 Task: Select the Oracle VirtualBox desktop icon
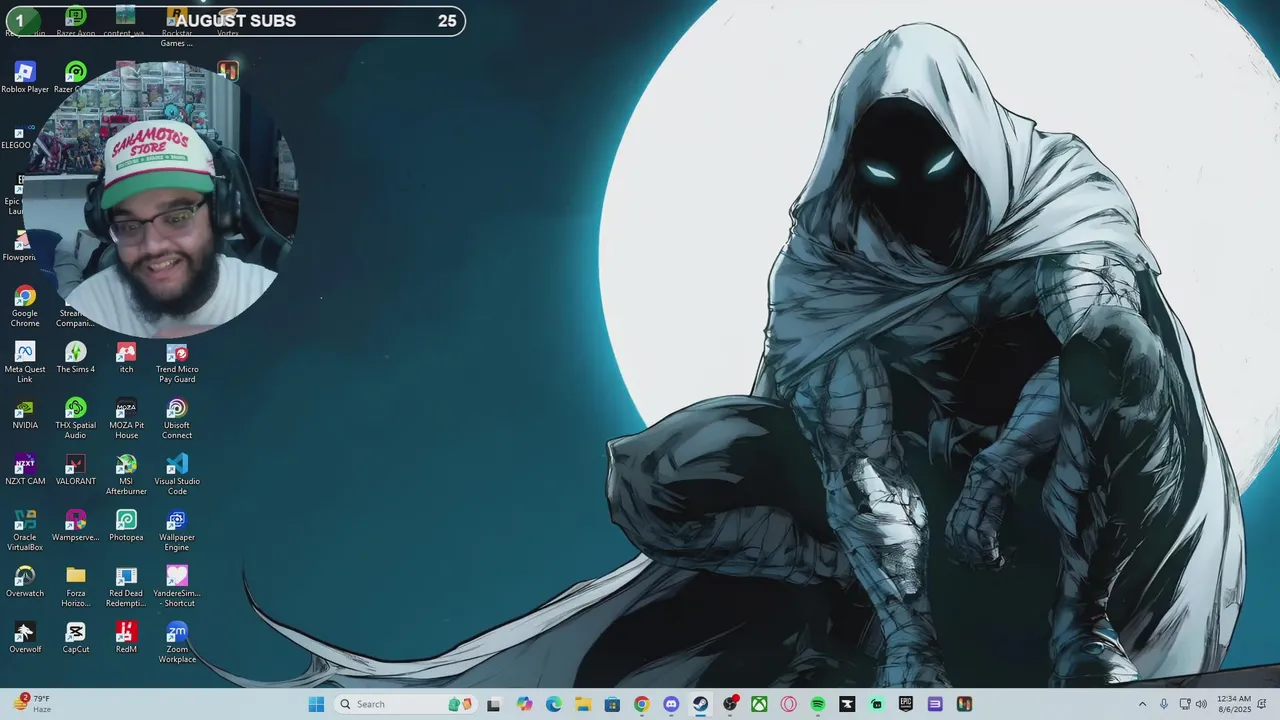click(x=25, y=530)
